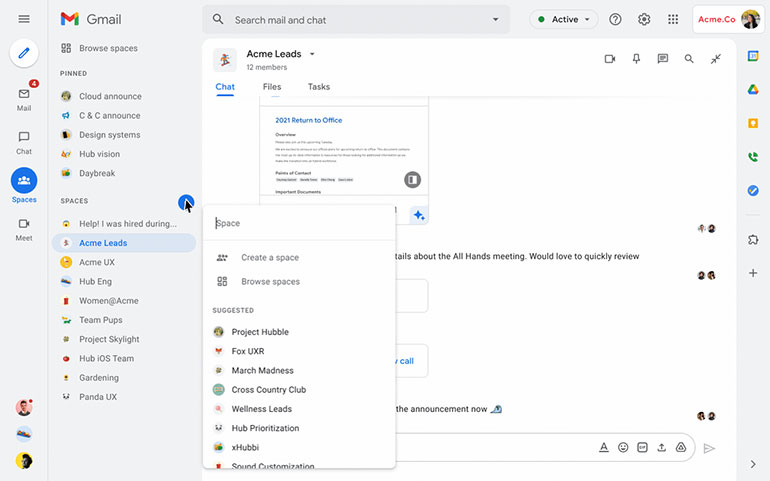The image size is (770, 481).
Task: Open Google Calendar in side panel
Action: coord(753,56)
